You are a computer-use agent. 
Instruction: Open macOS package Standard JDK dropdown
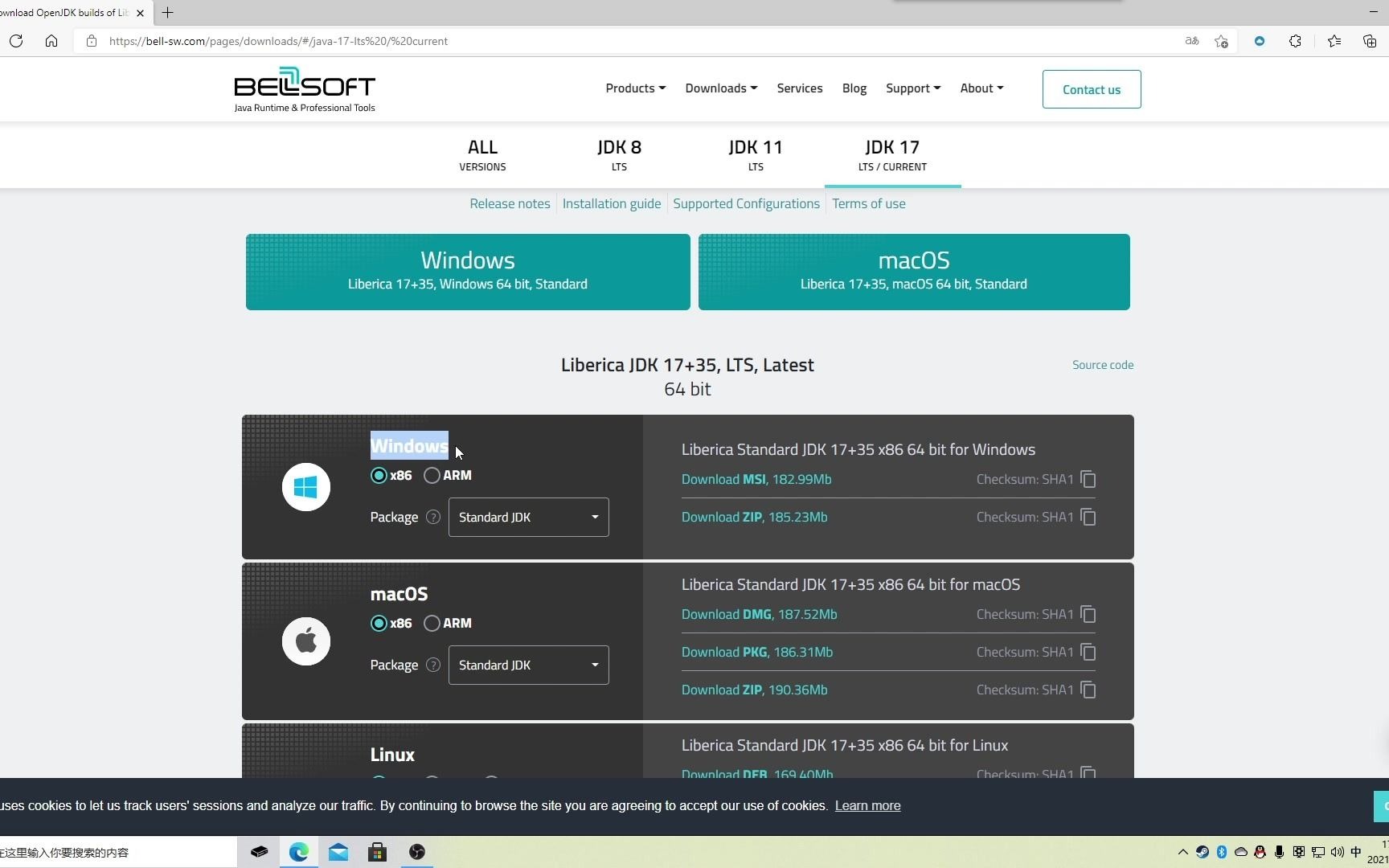point(529,665)
